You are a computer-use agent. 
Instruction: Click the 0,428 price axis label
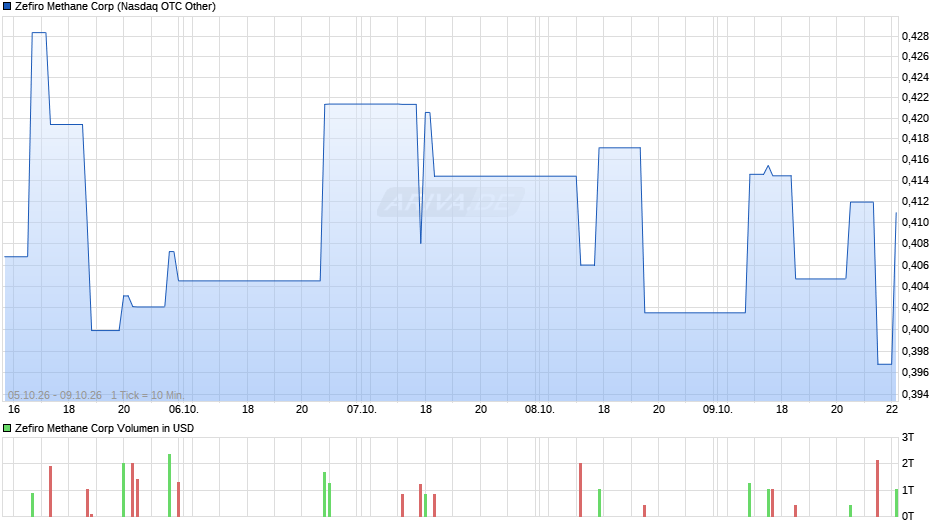point(915,37)
